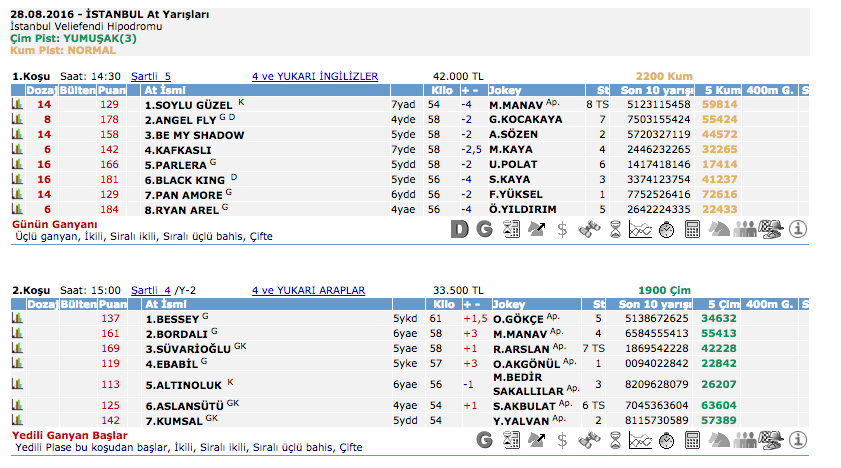Open the dollar sign icon for race 1
The image size is (841, 468).
click(x=562, y=229)
